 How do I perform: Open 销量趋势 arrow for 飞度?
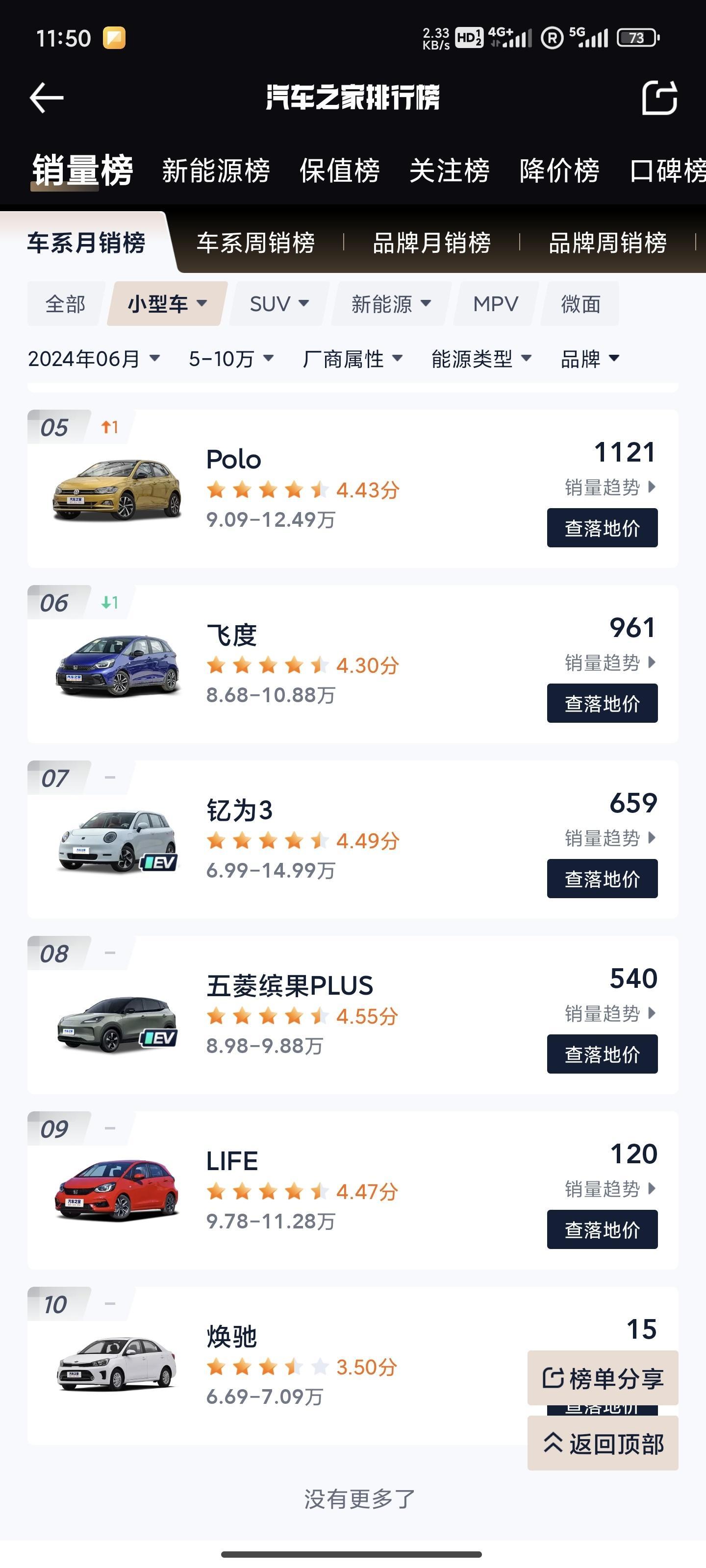(652, 661)
